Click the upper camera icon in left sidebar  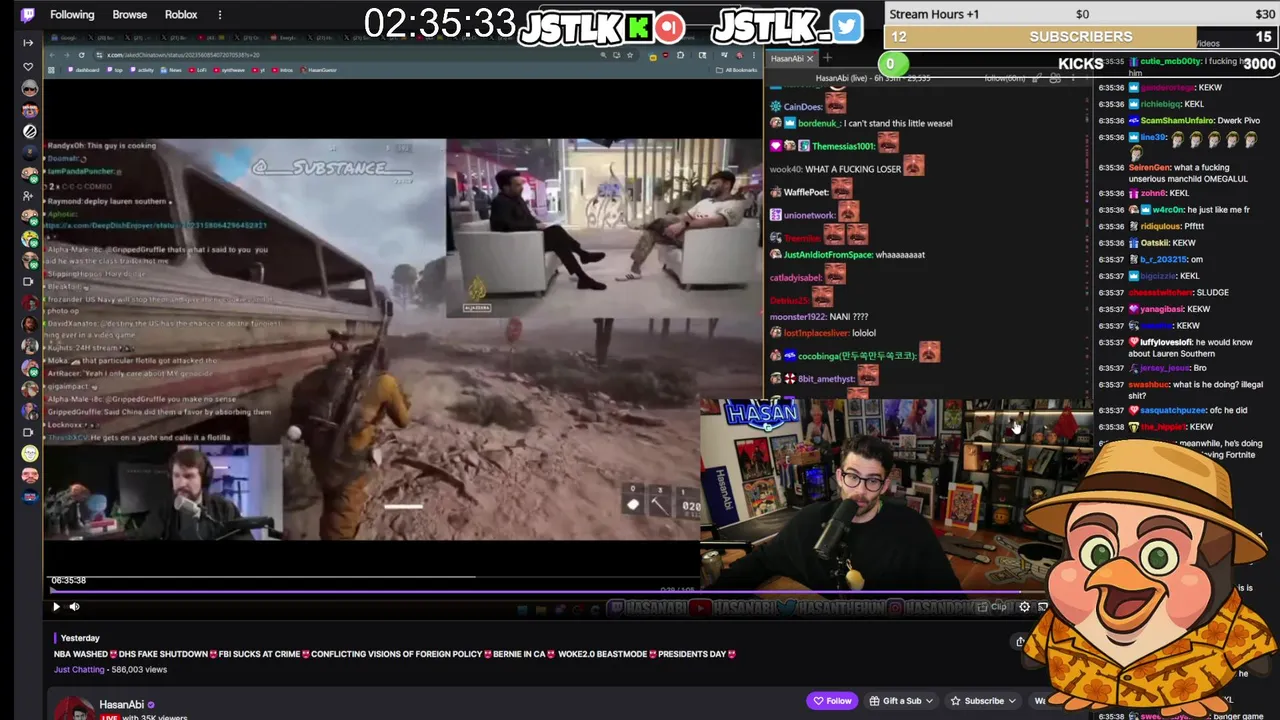[x=28, y=281]
